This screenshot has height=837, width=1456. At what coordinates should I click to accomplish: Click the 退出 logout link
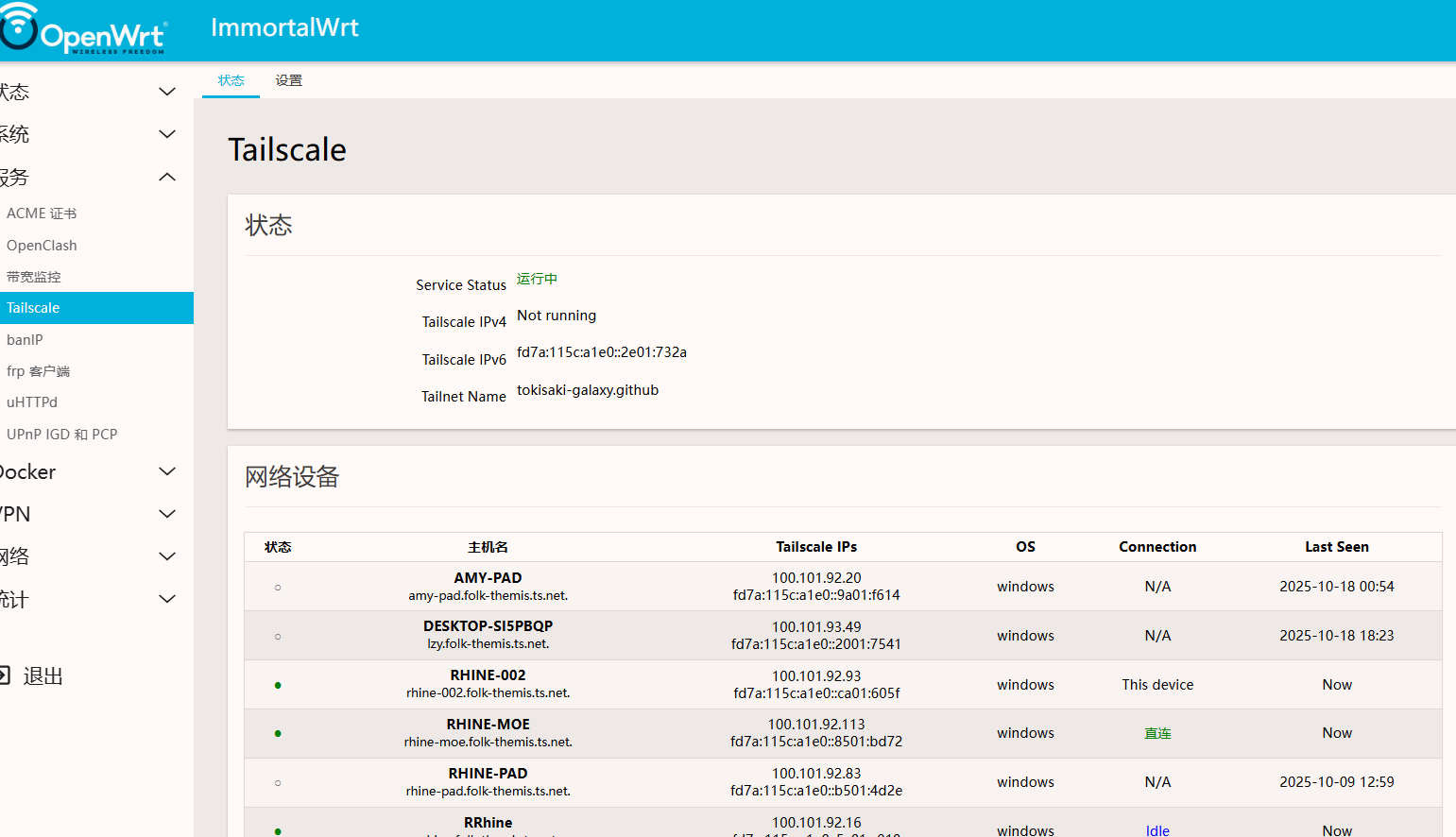click(43, 676)
